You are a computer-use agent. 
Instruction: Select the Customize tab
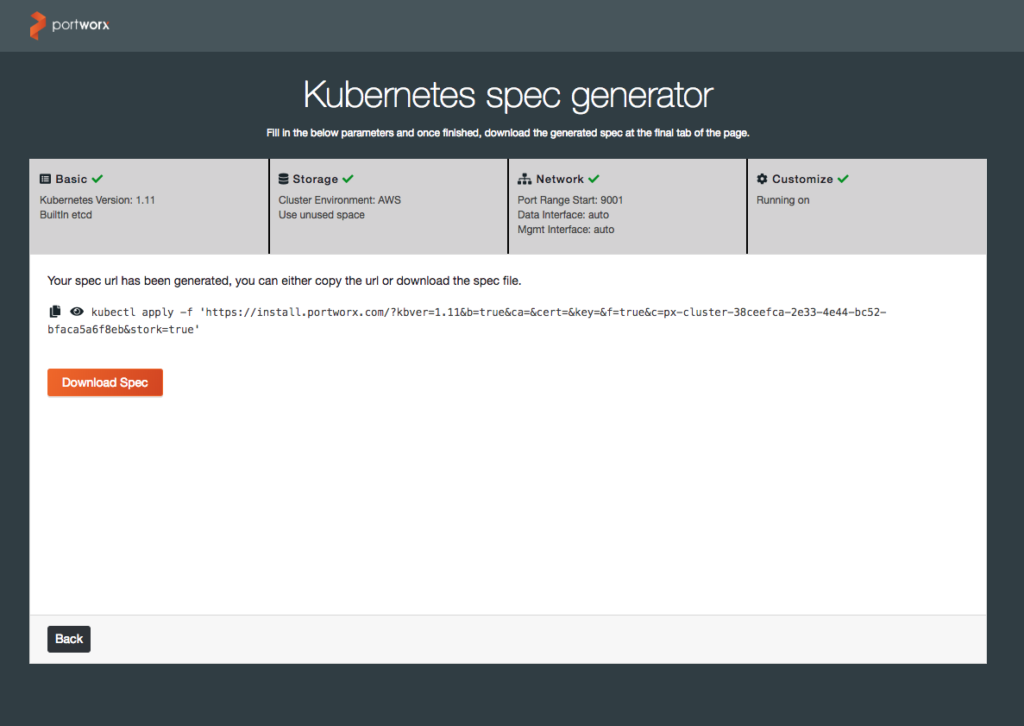point(802,179)
